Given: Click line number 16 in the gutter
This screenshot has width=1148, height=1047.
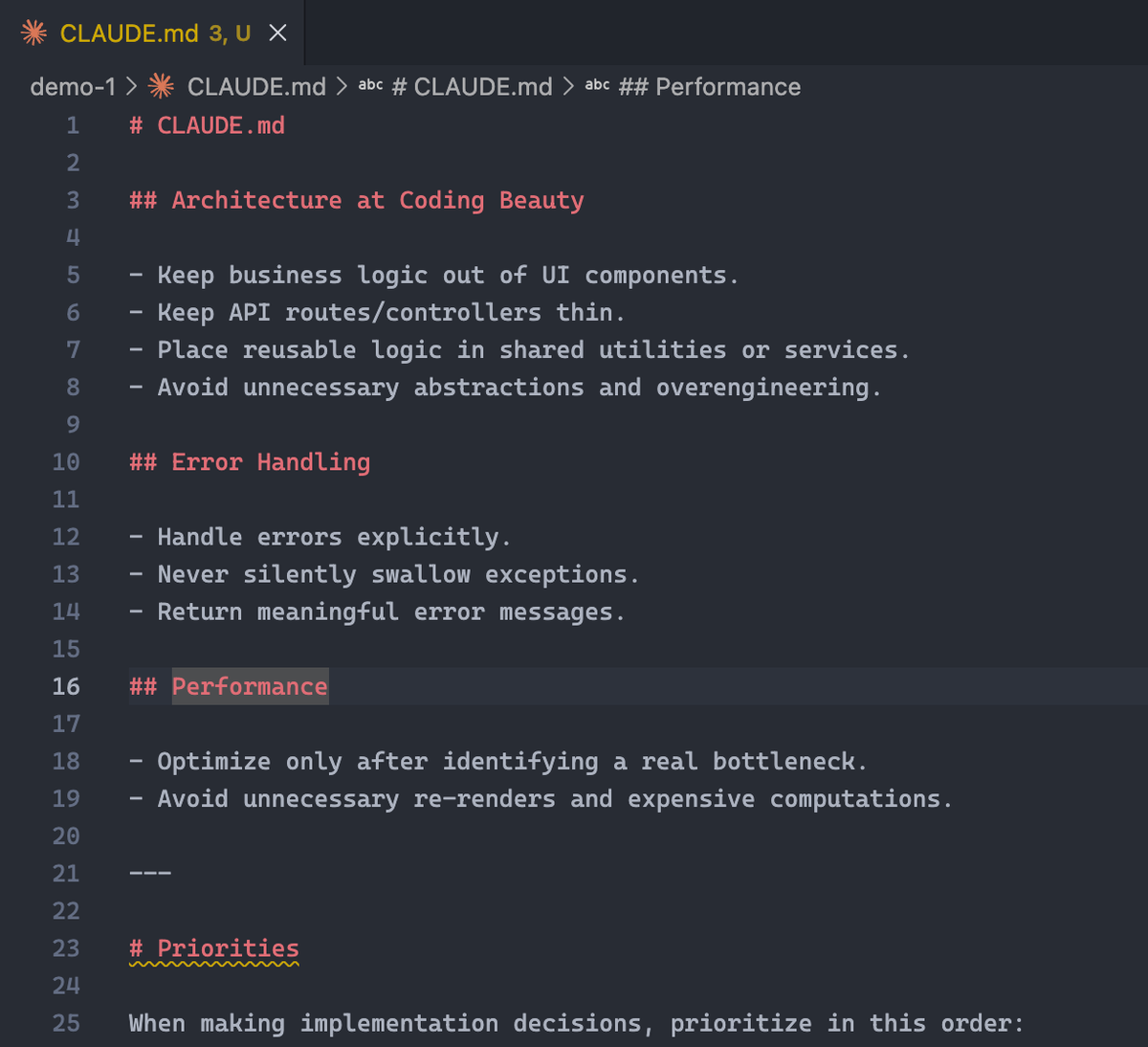Looking at the screenshot, I should tap(66, 686).
